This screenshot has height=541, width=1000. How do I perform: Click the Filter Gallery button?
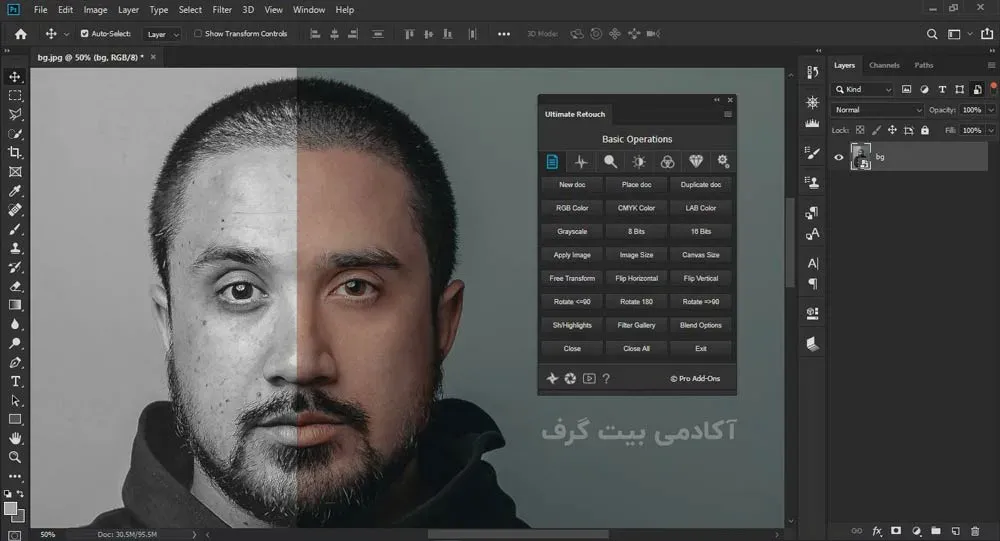(636, 325)
